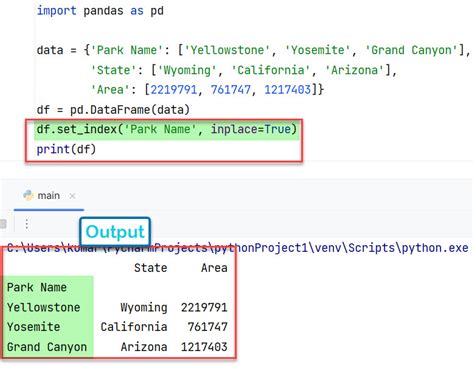
Task: Click 'Wyoming' string in State list
Action: 187,70
